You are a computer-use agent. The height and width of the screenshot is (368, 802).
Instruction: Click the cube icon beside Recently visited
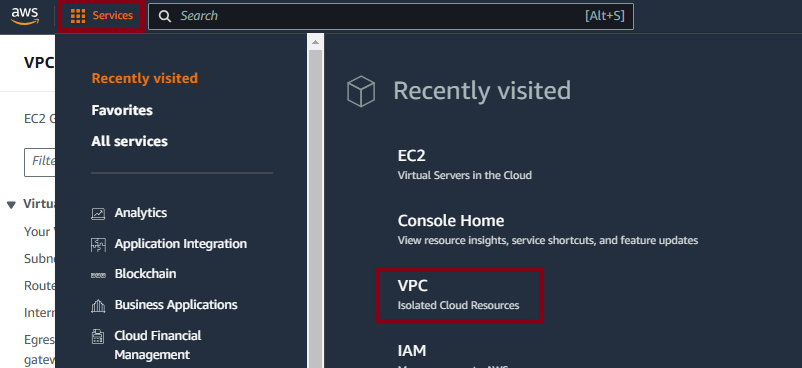(x=361, y=91)
